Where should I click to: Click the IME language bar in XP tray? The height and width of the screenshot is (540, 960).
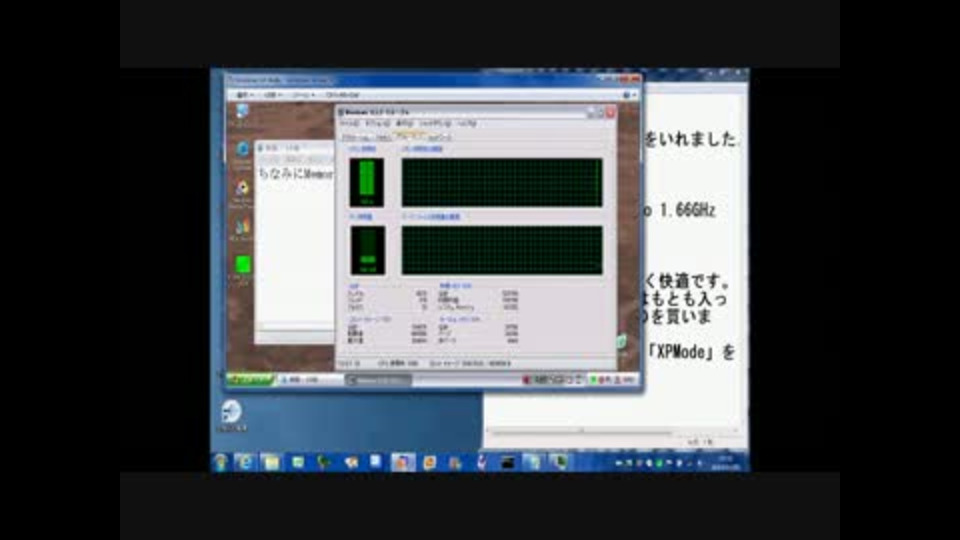coord(553,380)
